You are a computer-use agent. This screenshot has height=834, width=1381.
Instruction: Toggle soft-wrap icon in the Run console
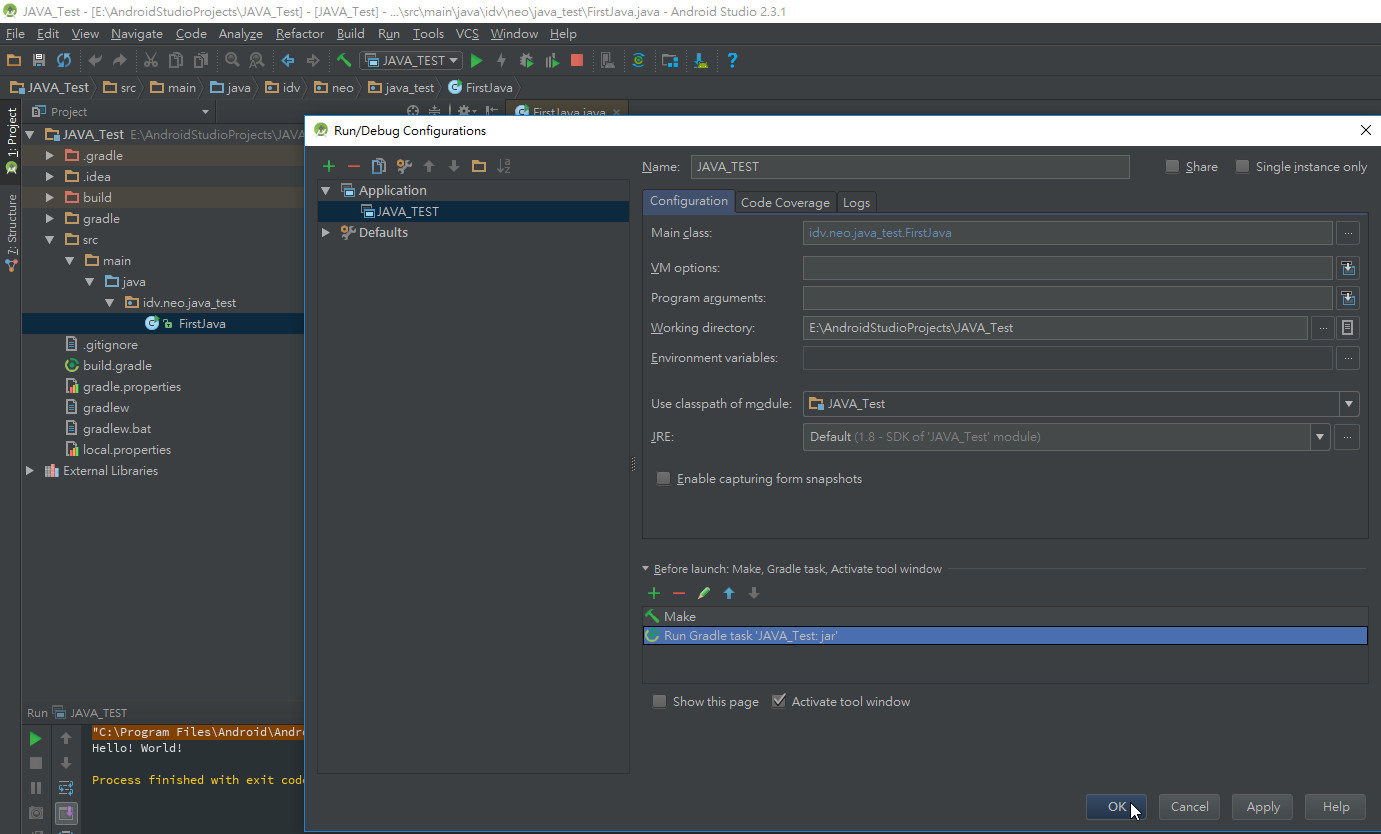[x=66, y=788]
